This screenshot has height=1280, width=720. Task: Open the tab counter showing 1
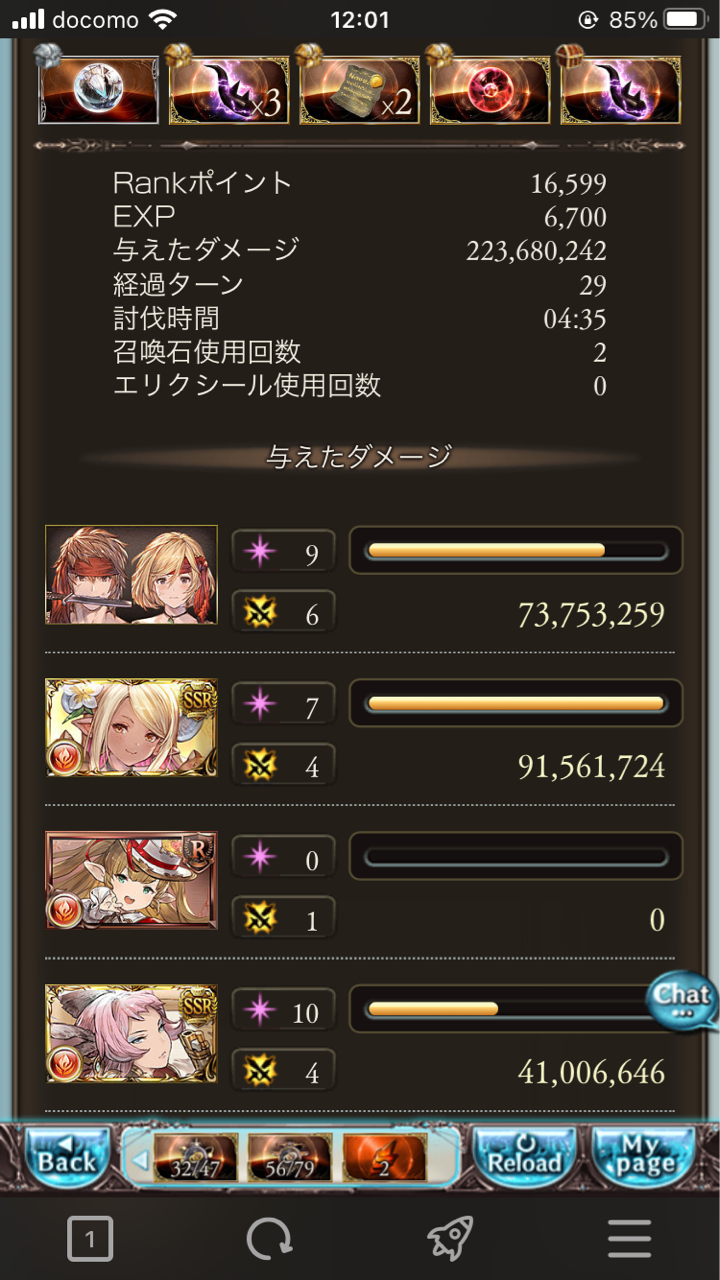[90, 1241]
